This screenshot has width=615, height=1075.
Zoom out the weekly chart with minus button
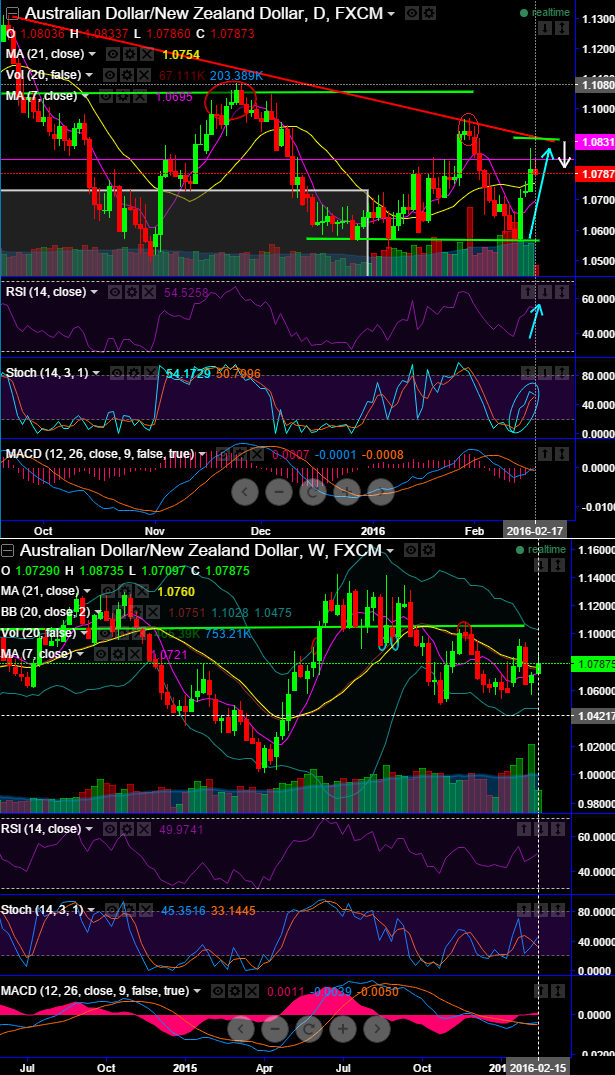pyautogui.click(x=275, y=1028)
